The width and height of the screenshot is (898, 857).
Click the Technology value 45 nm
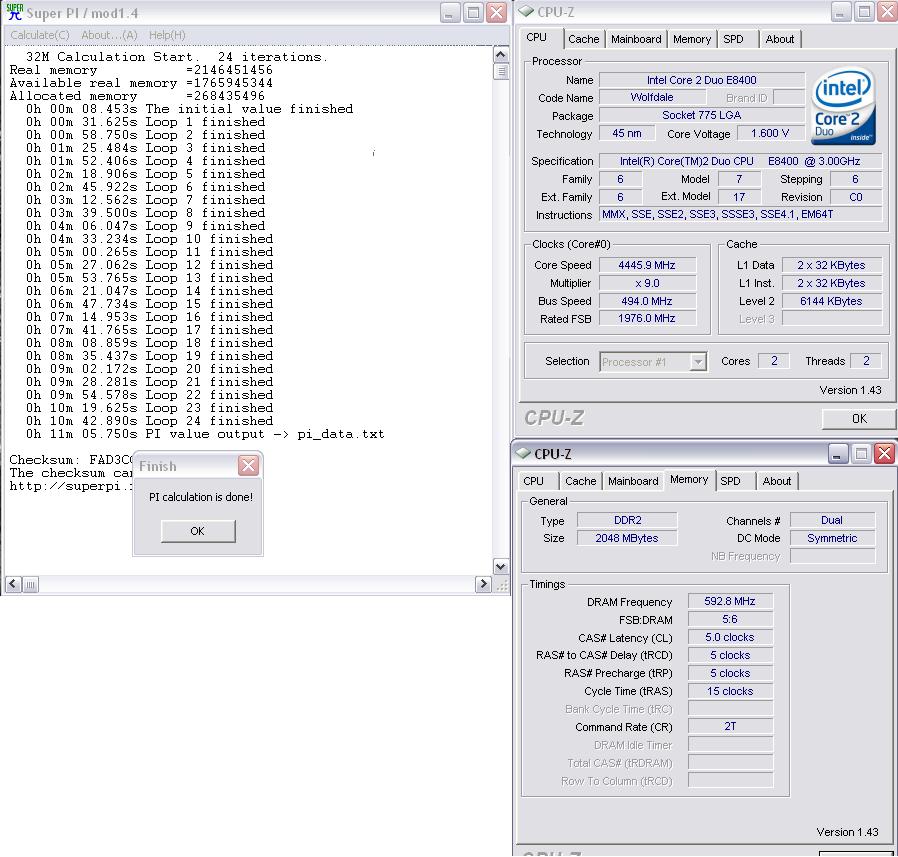627,133
